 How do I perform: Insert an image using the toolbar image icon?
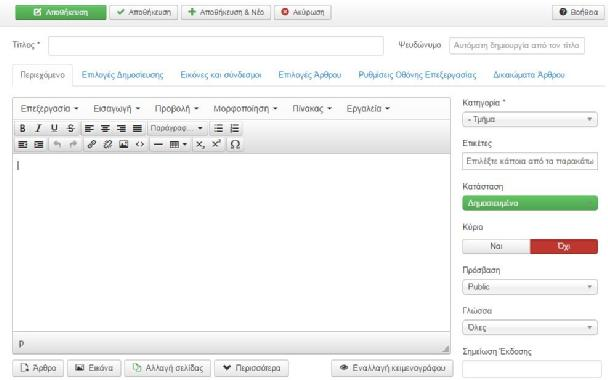tap(124, 145)
